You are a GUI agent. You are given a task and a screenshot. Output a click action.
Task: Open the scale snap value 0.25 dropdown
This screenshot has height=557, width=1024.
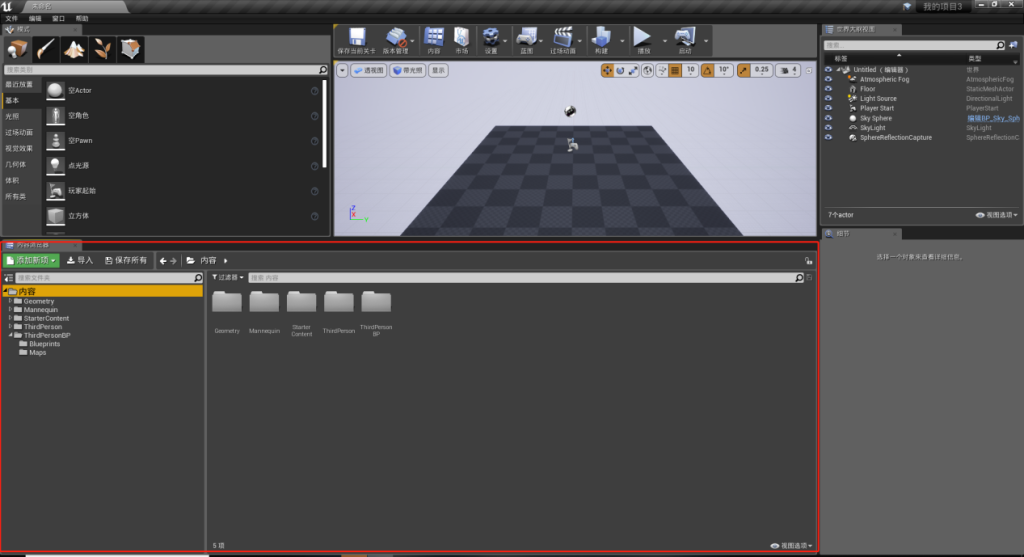[x=761, y=71]
